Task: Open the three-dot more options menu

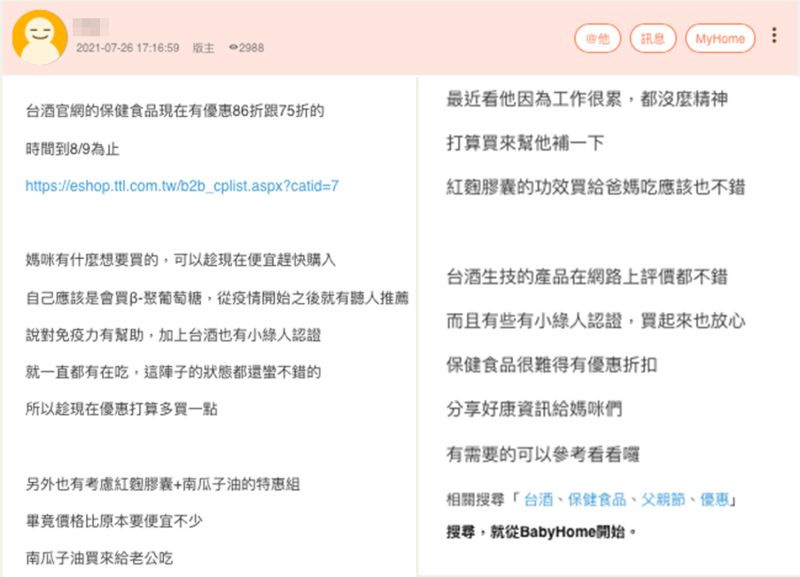Action: point(774,35)
